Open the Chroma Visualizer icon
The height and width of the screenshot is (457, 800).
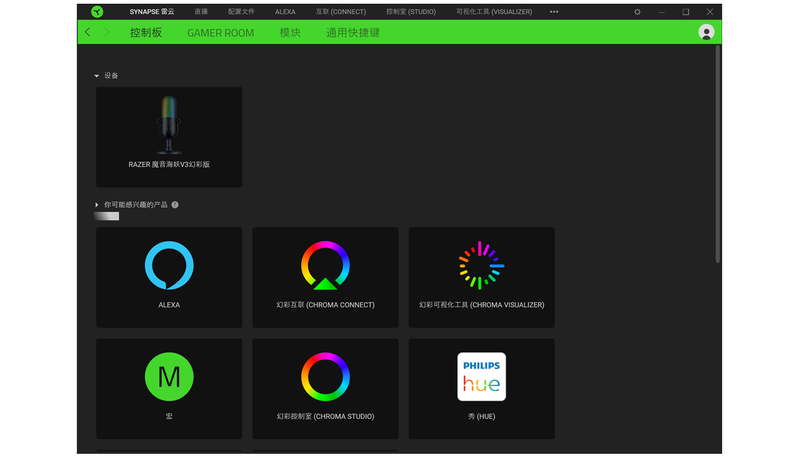[x=482, y=265]
